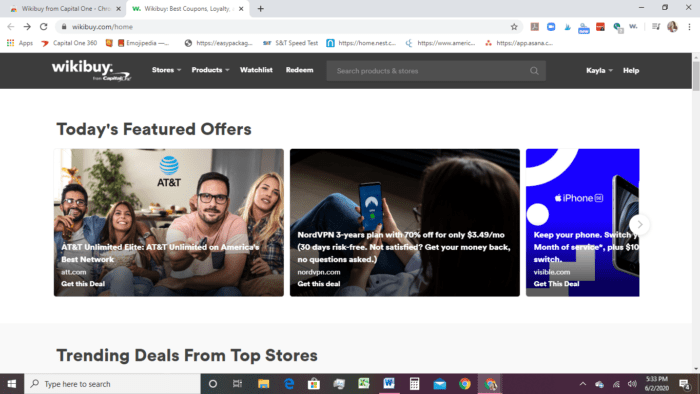Close the Wikibuy from Capital One tab
Image resolution: width=700 pixels, height=394 pixels.
pyautogui.click(x=118, y=8)
